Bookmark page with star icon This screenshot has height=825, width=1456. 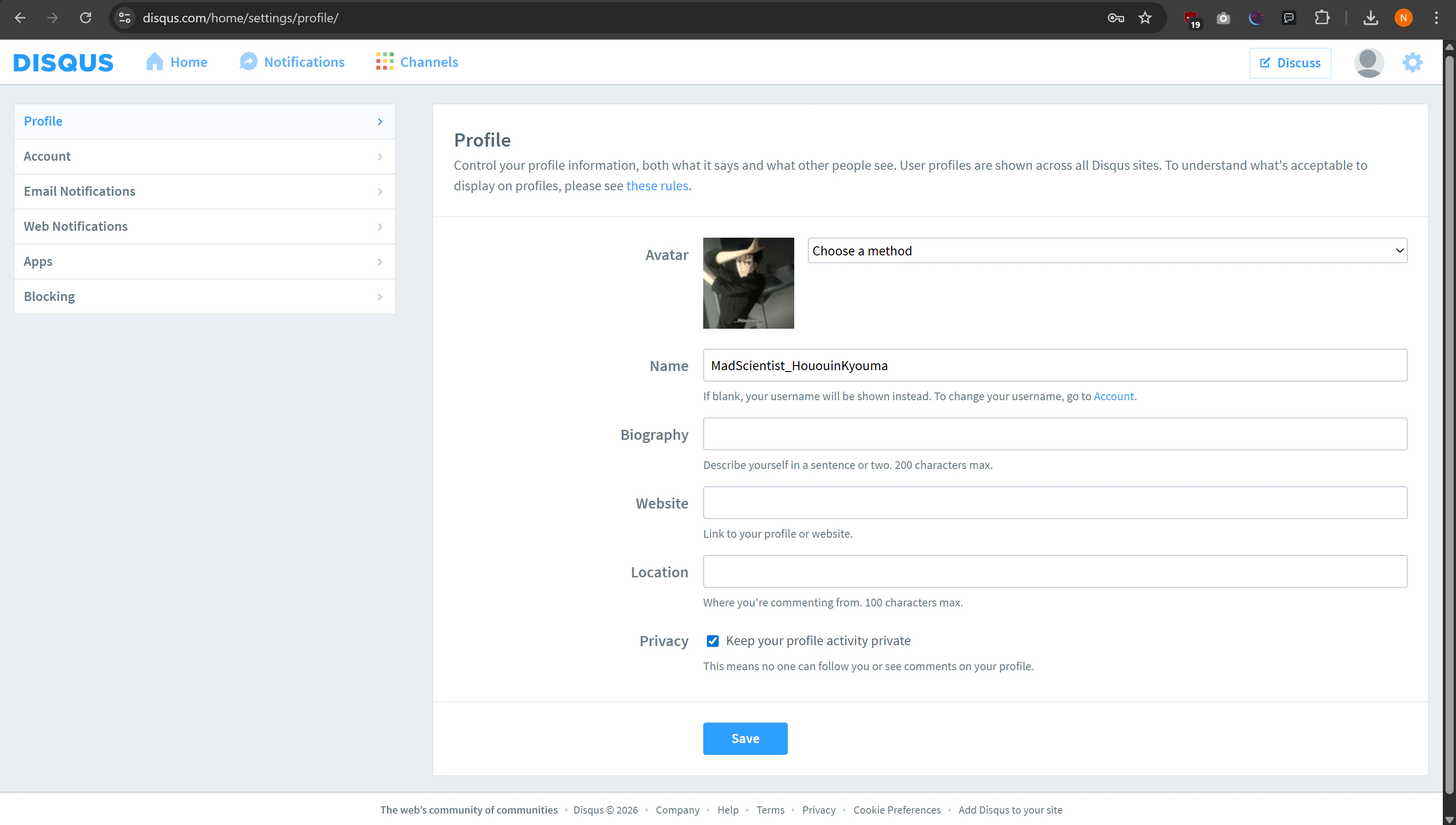1145,18
